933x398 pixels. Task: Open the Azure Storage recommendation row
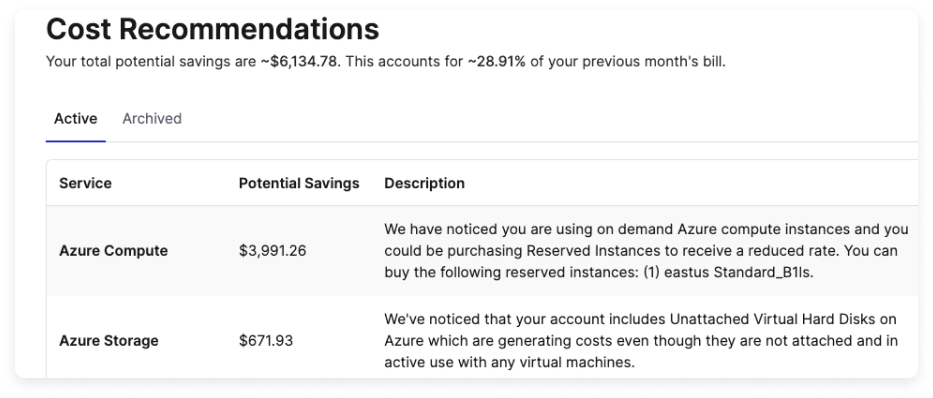[x=483, y=340]
